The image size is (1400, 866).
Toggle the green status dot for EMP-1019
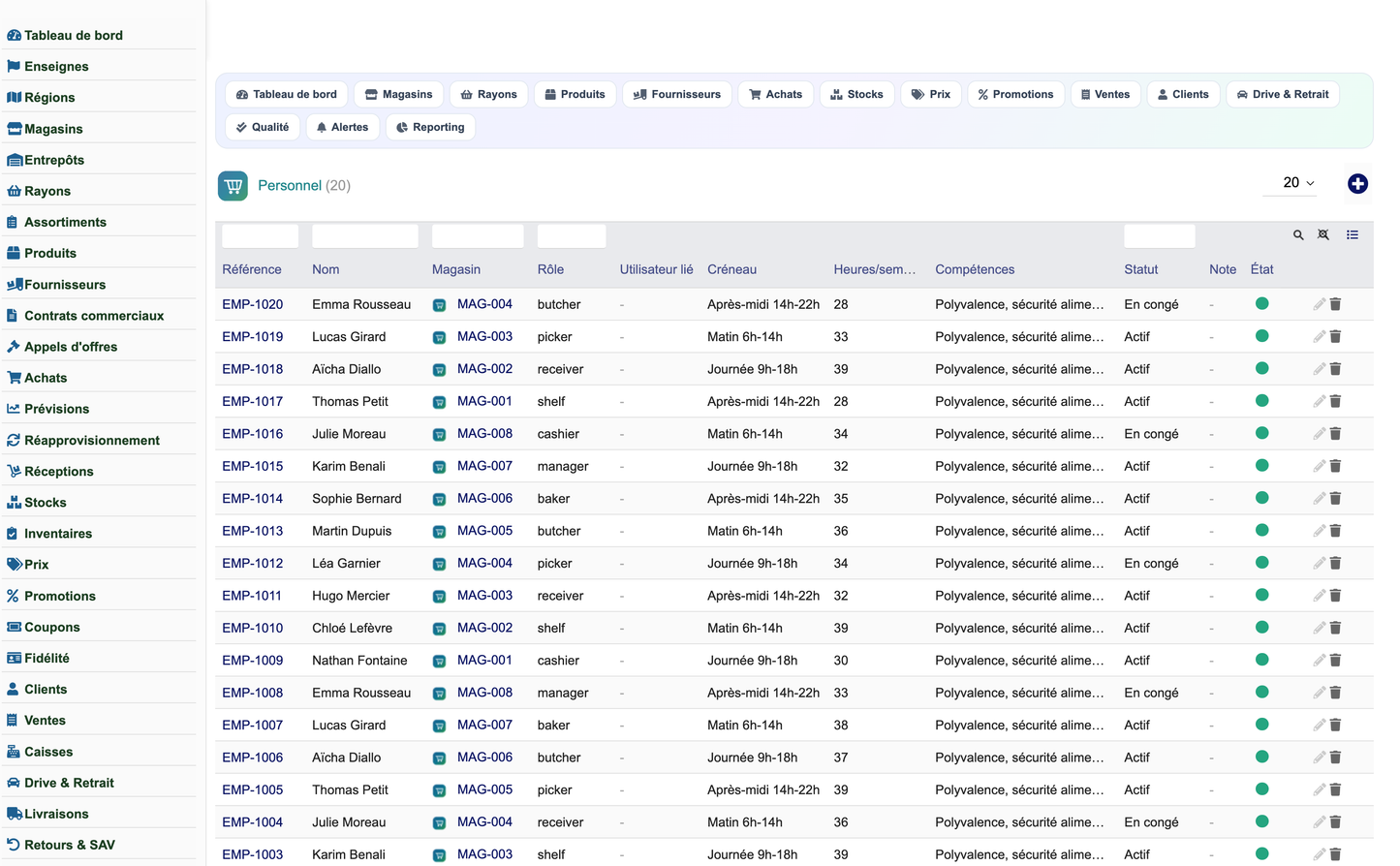(x=1261, y=336)
